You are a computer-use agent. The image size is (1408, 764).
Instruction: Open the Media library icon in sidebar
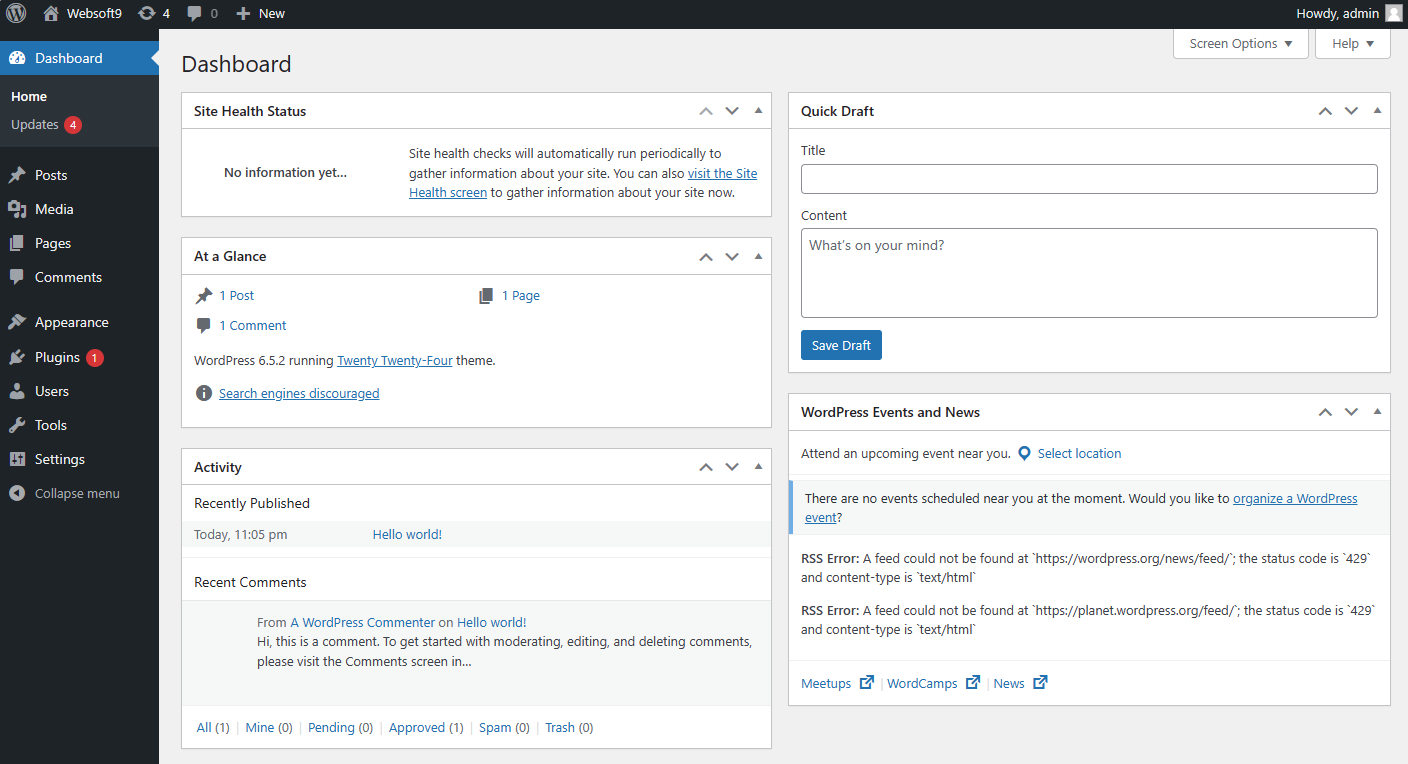pyautogui.click(x=17, y=209)
